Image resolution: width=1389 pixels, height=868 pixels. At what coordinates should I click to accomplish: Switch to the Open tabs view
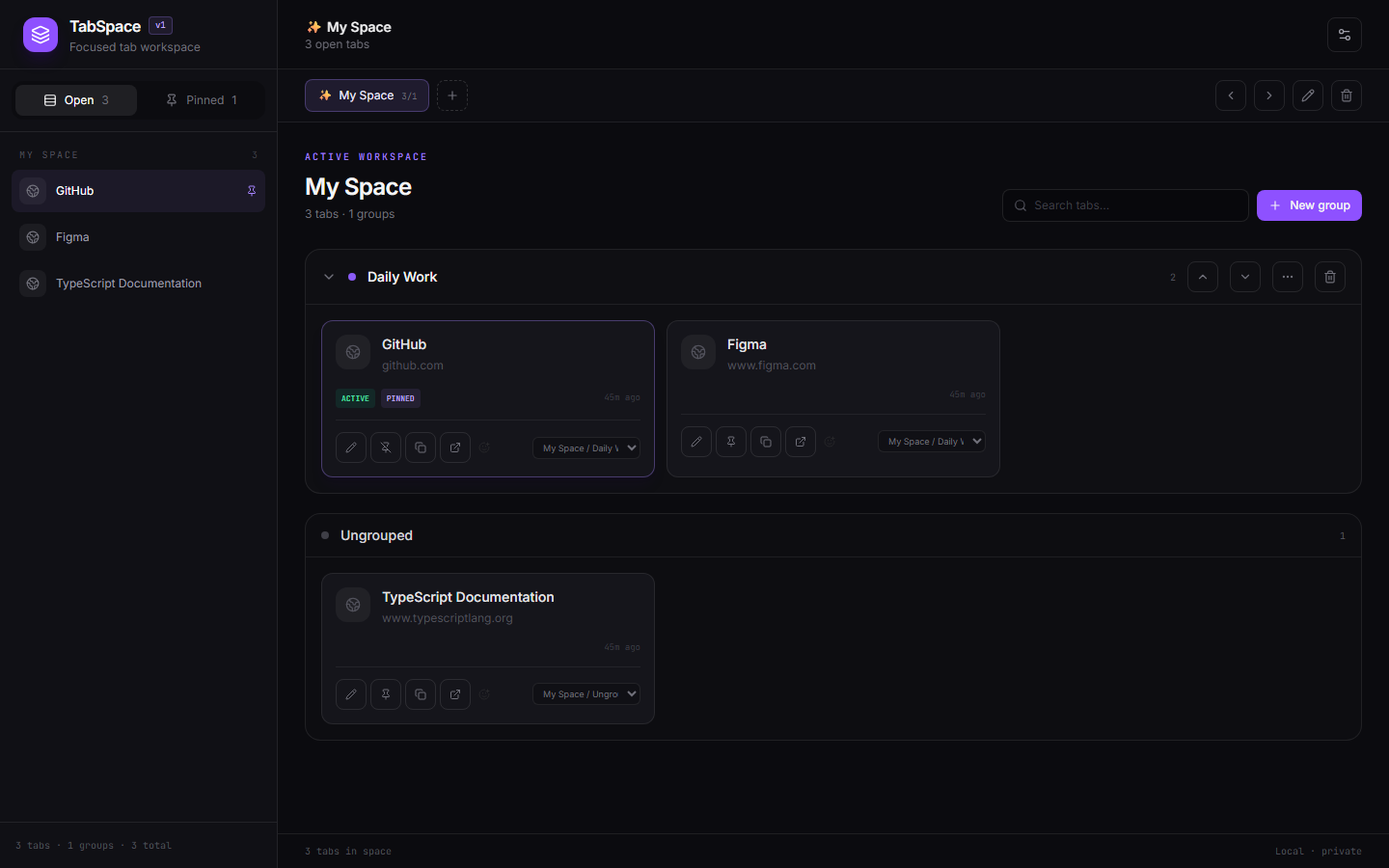click(76, 100)
